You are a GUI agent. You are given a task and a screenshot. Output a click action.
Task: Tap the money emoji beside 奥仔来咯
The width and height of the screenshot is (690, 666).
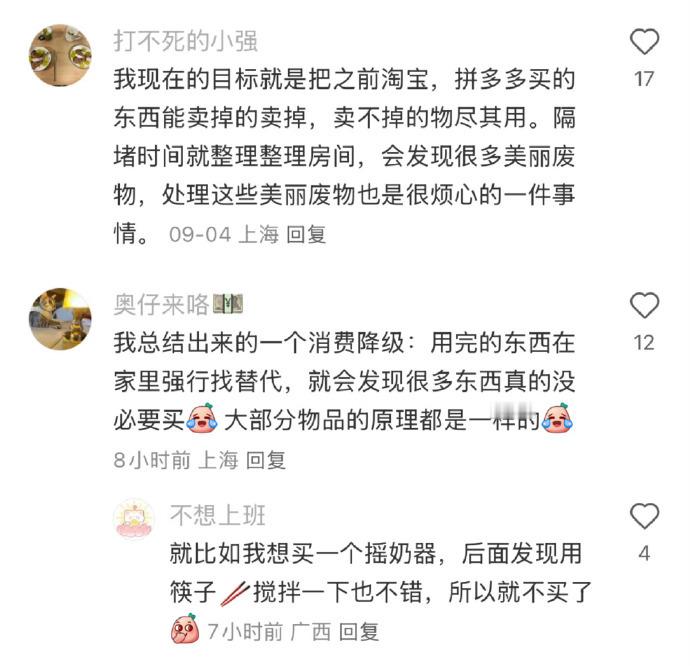(x=228, y=304)
